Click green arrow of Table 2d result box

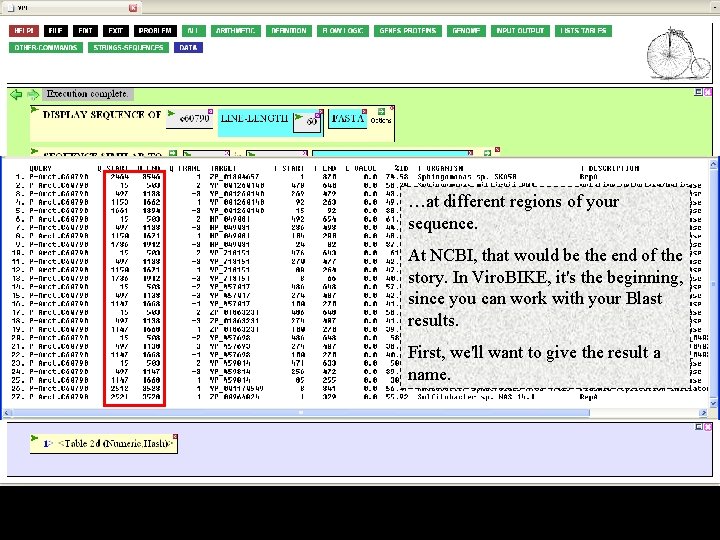point(34,438)
